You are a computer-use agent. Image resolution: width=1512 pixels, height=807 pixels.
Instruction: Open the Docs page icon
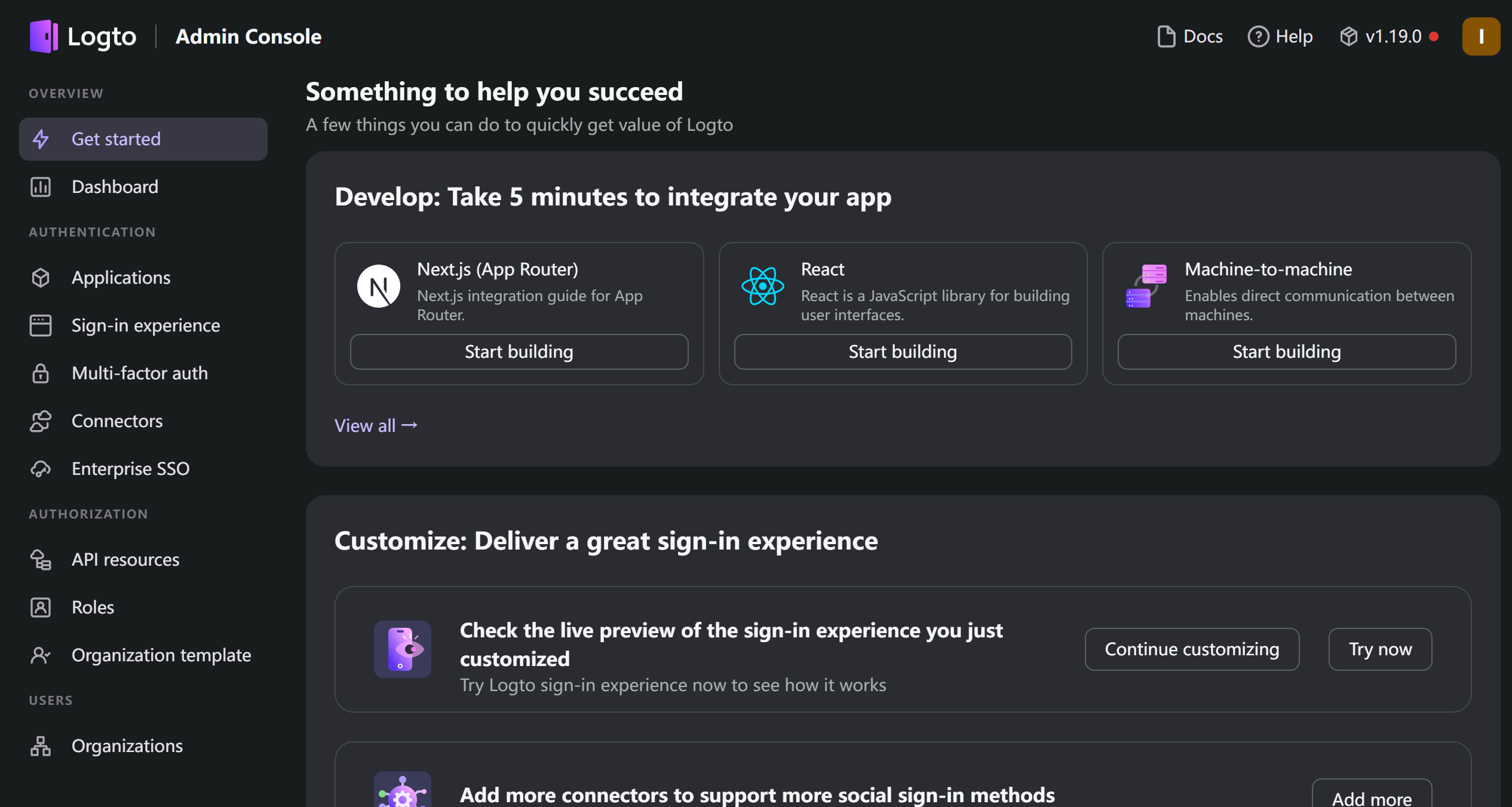[x=1166, y=36]
